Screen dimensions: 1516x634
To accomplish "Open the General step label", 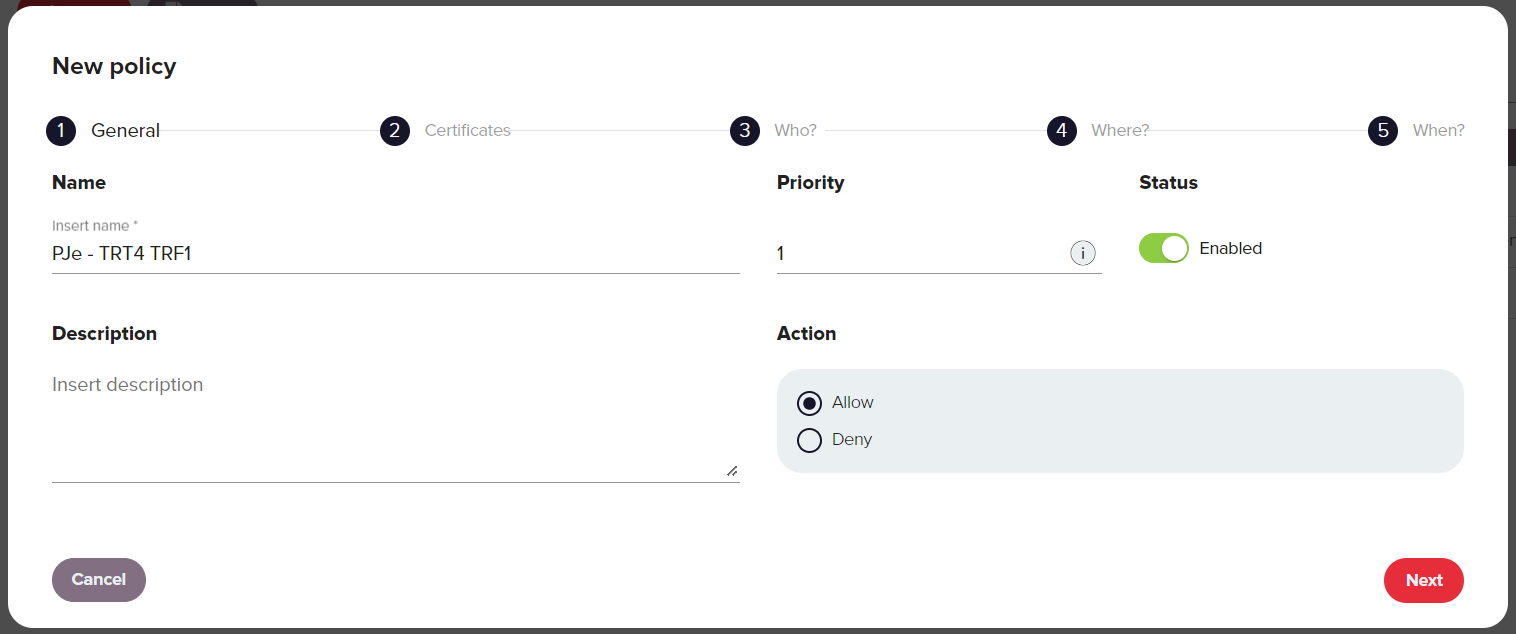I will [x=125, y=131].
